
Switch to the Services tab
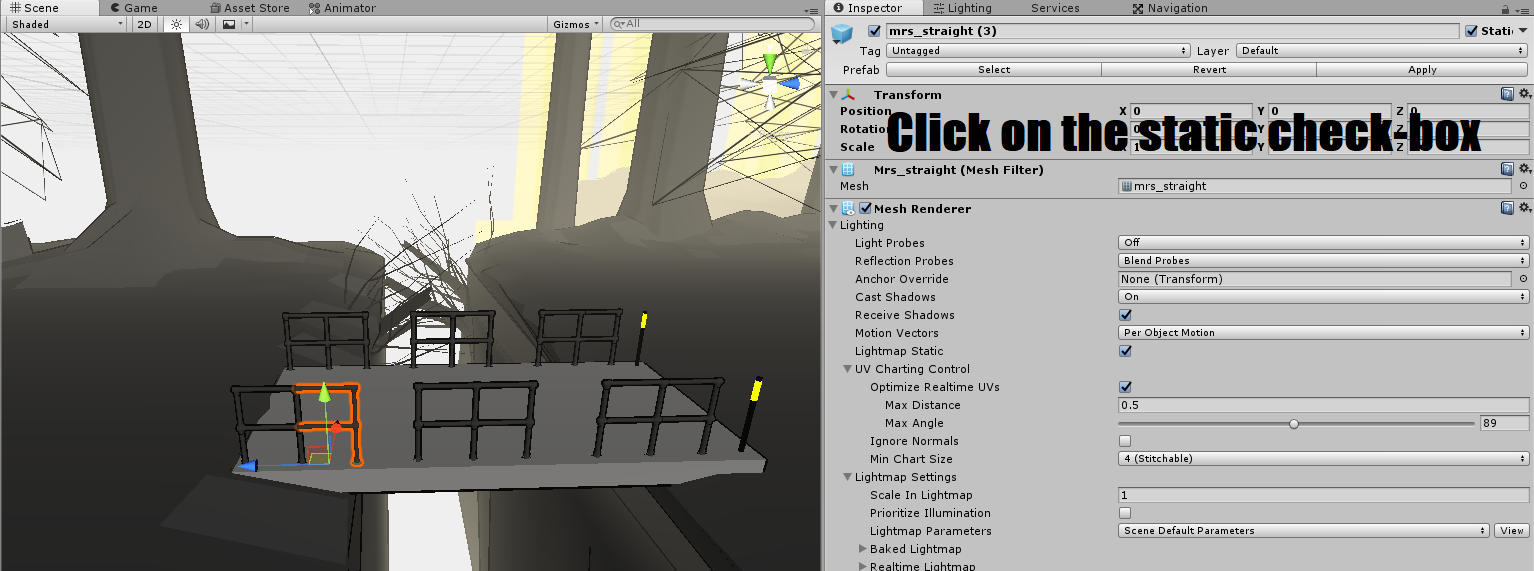(1055, 8)
